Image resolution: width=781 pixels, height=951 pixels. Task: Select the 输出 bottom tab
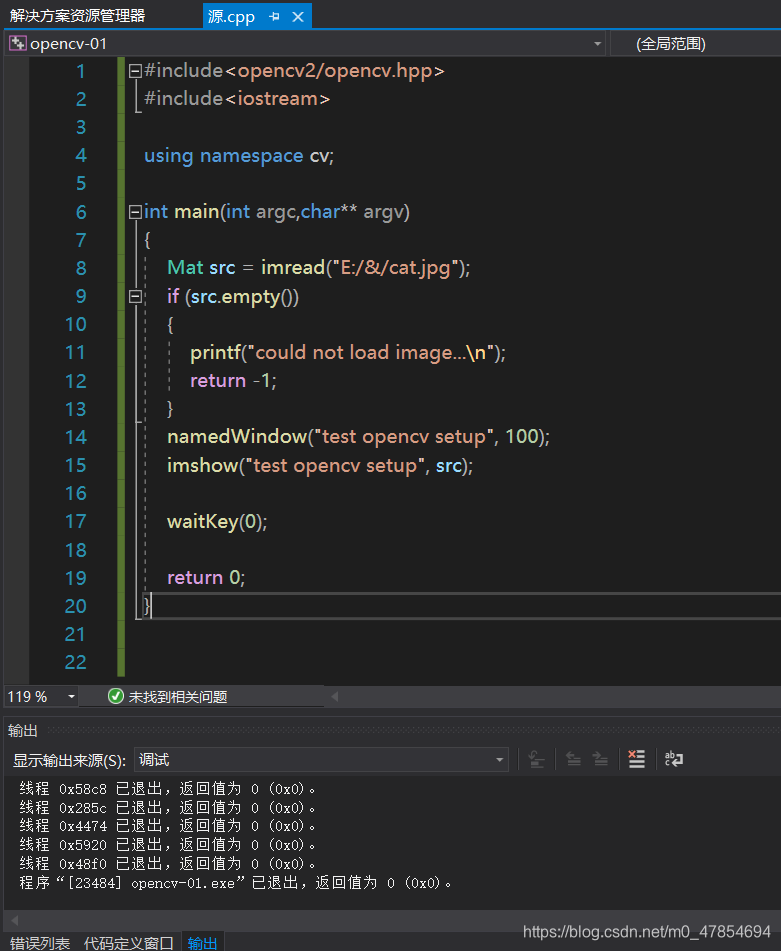pos(203,943)
